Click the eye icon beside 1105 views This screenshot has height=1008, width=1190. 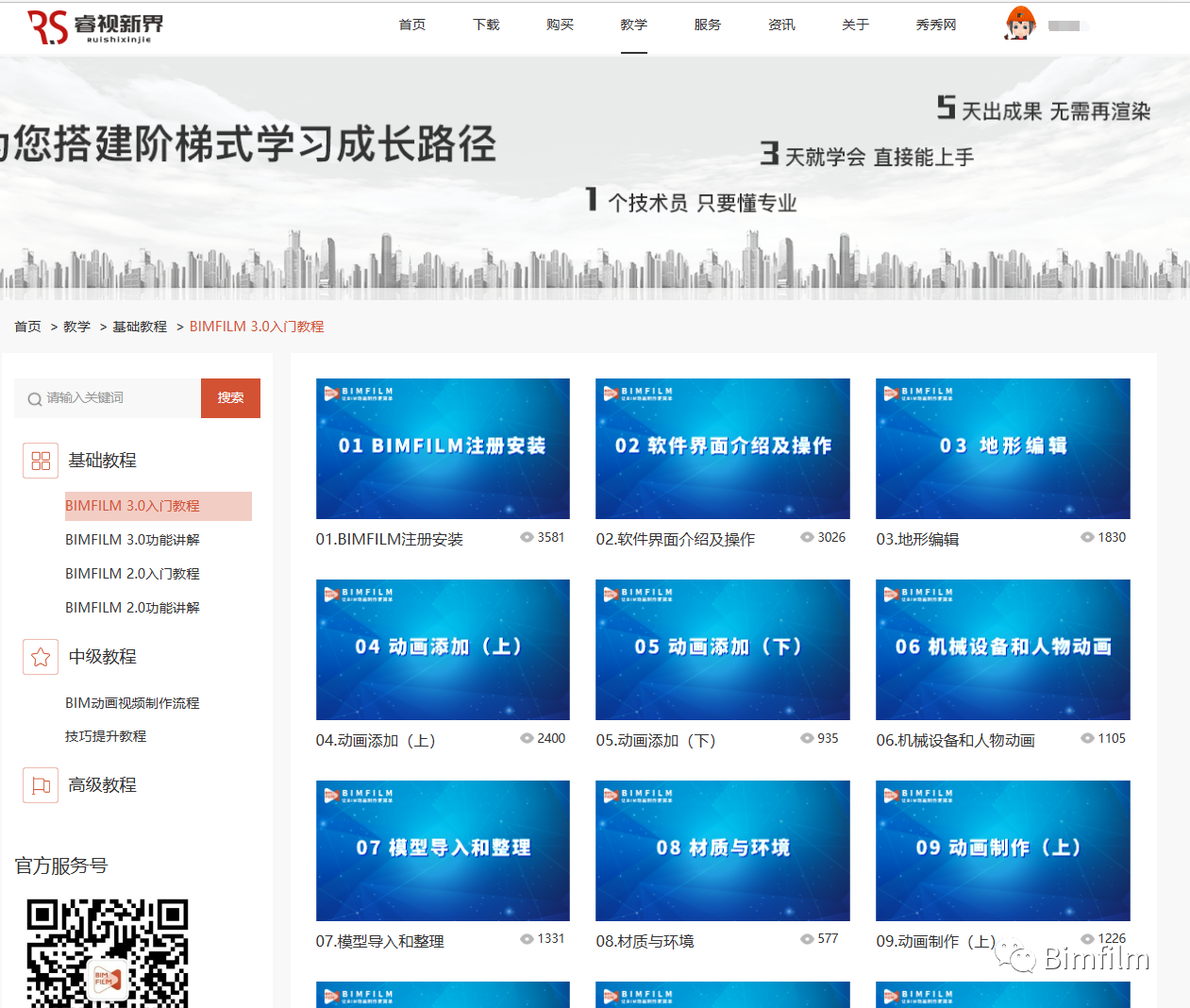pyautogui.click(x=1087, y=738)
